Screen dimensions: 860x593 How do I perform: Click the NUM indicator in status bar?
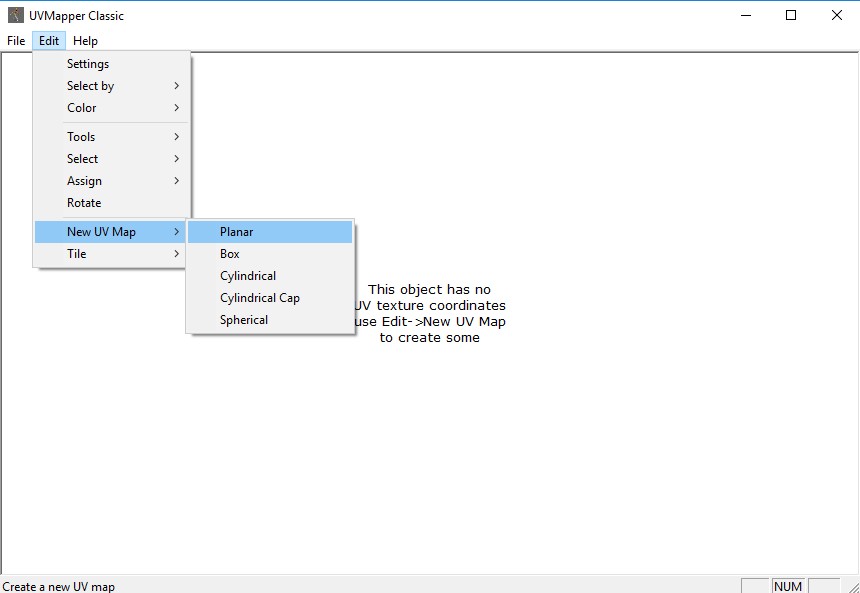tap(788, 586)
